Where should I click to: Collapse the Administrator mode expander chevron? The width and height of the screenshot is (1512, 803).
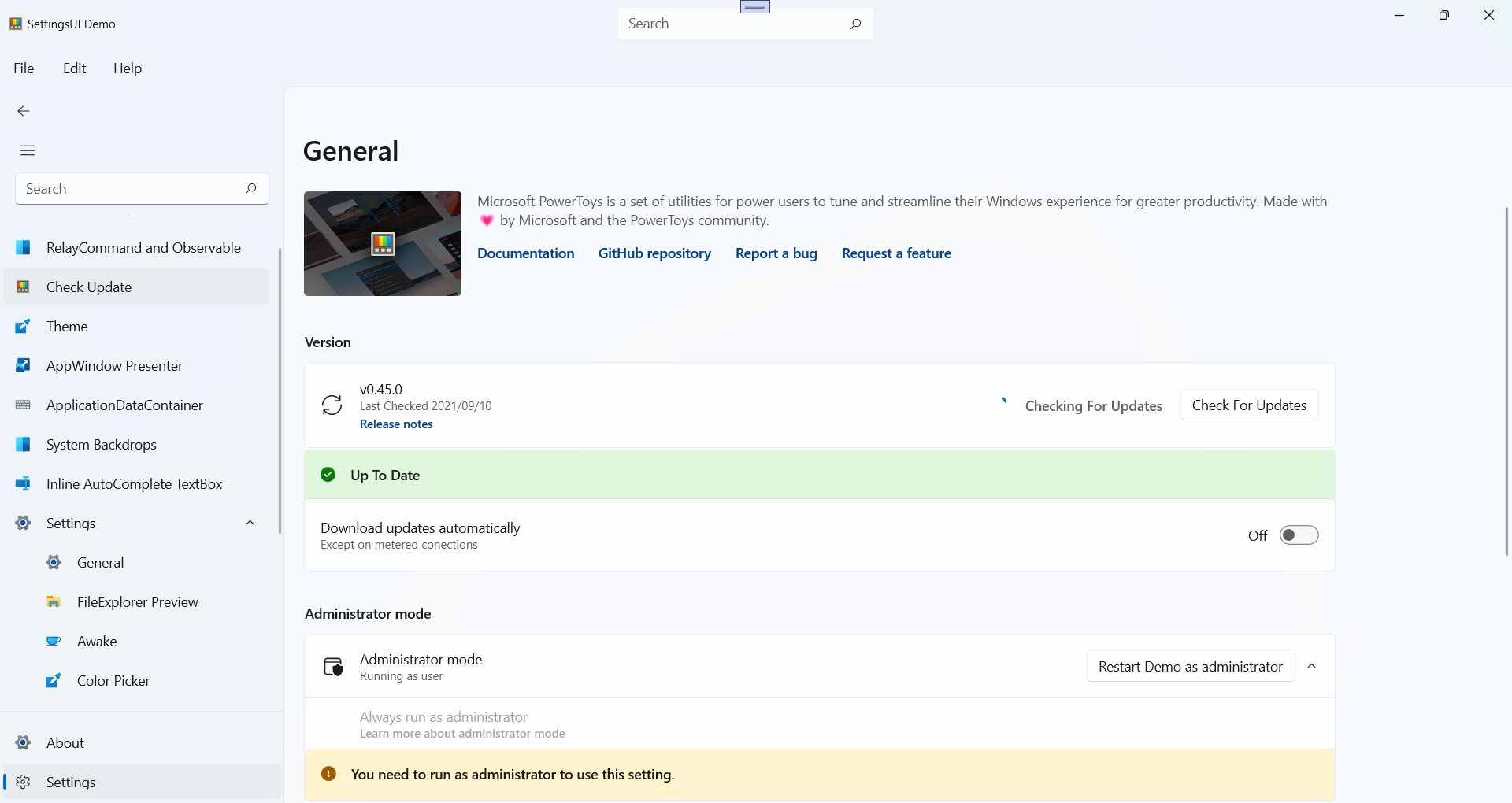[1312, 666]
